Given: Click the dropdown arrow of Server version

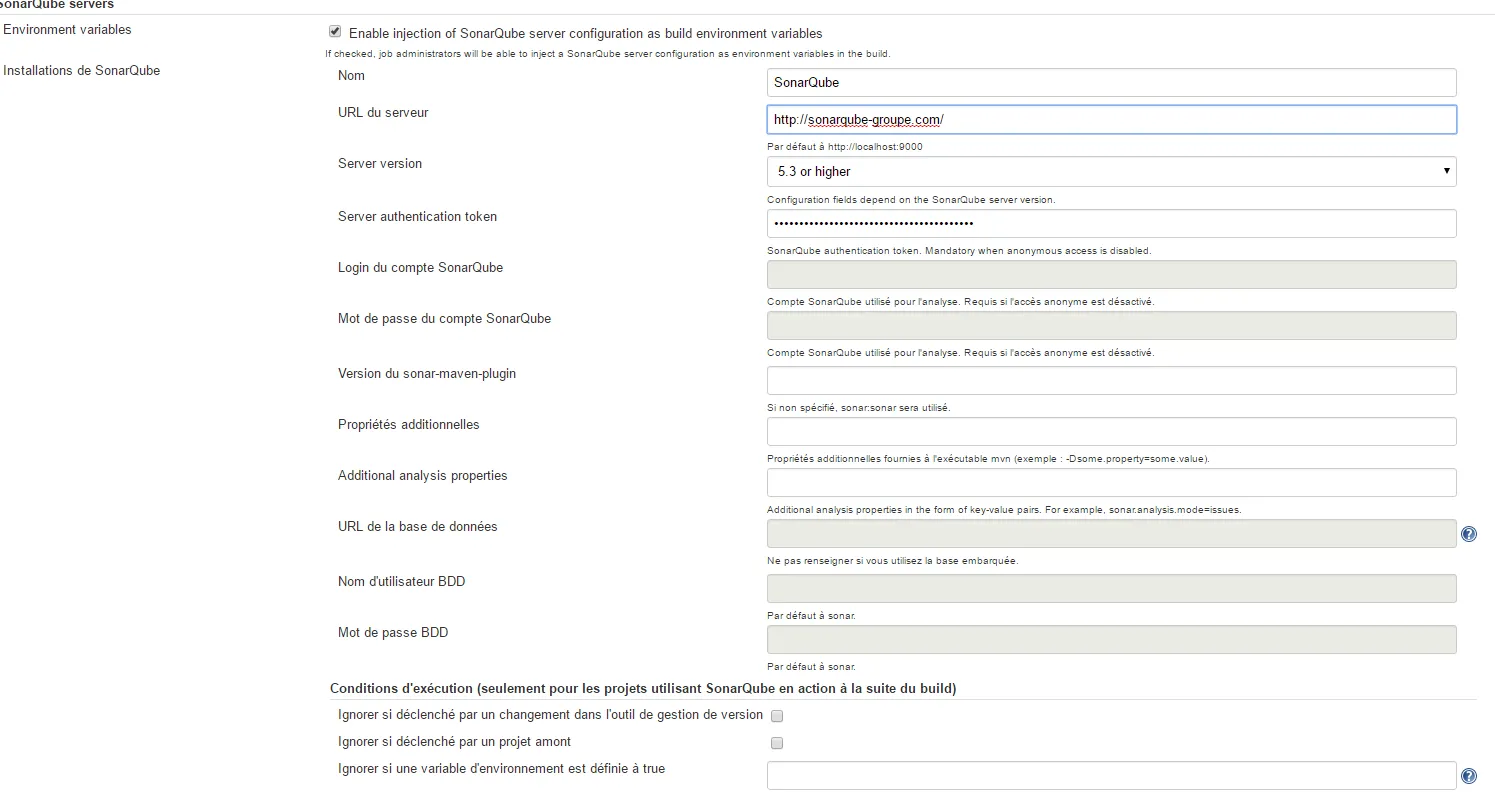Looking at the screenshot, I should (x=1446, y=171).
